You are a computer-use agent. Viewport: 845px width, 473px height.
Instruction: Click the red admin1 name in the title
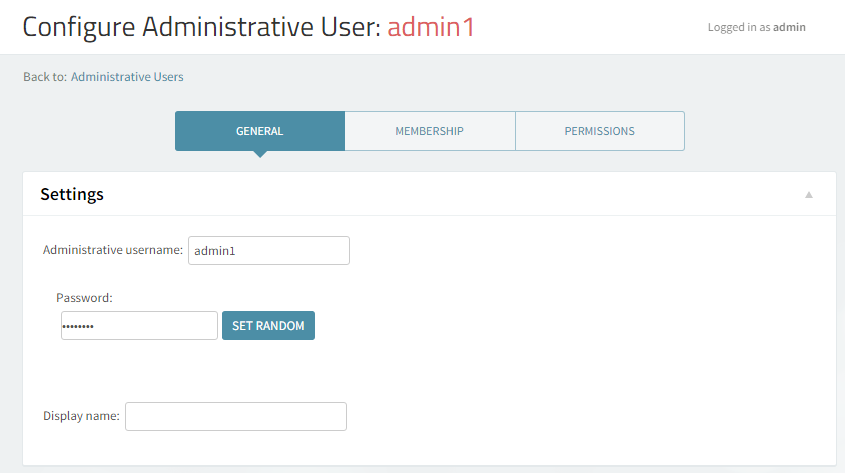(x=431, y=27)
